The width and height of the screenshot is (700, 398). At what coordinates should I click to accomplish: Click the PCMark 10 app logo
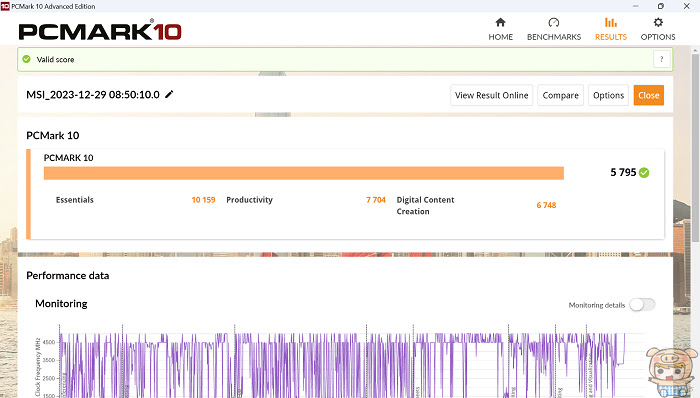[100, 30]
